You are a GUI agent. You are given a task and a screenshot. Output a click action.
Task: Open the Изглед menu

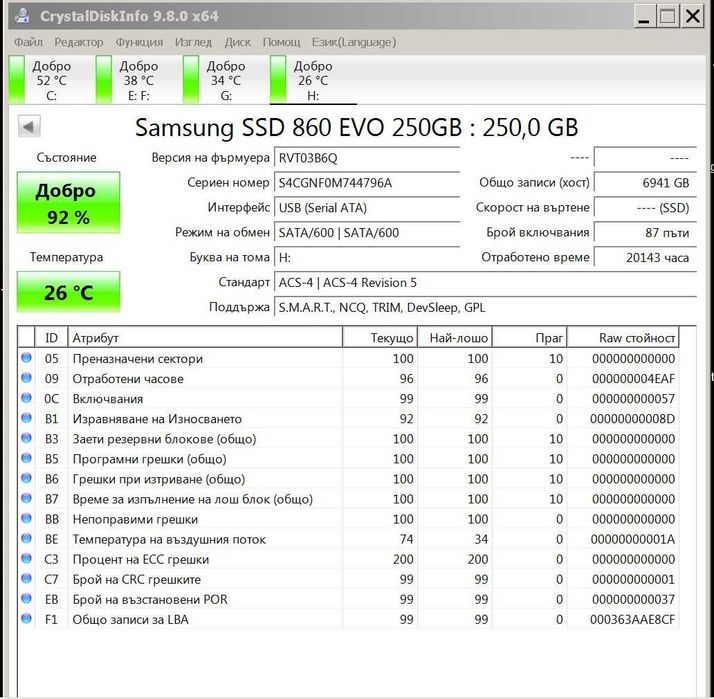point(194,42)
